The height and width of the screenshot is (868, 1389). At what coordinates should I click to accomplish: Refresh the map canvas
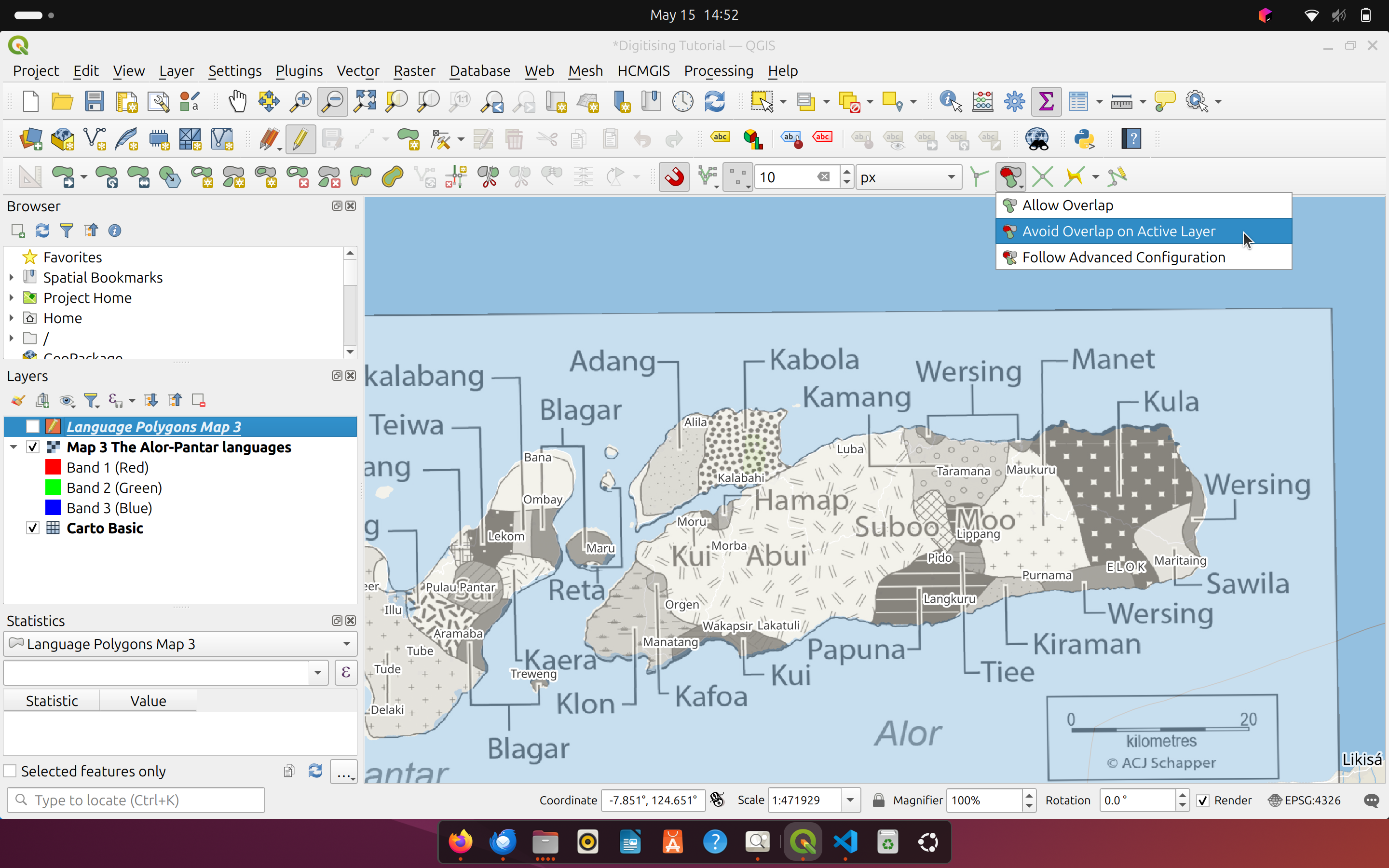click(x=715, y=100)
